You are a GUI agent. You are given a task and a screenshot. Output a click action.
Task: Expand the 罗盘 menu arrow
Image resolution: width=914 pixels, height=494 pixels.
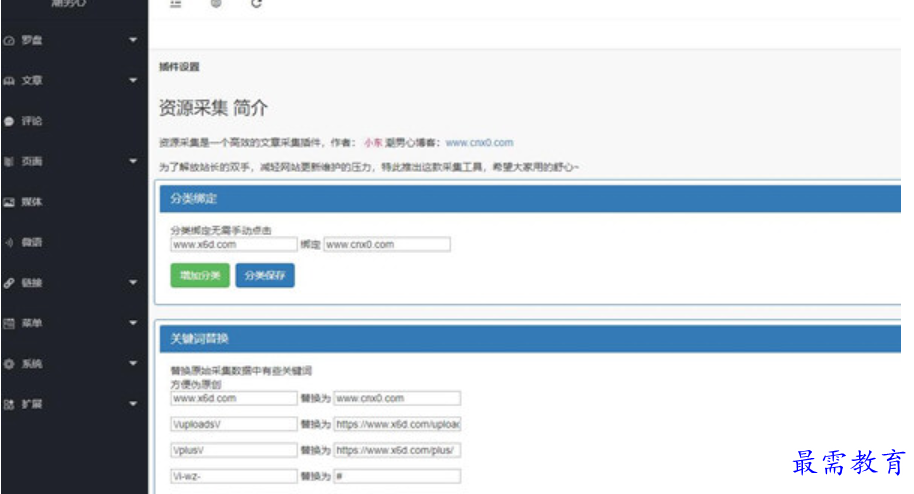[133, 40]
